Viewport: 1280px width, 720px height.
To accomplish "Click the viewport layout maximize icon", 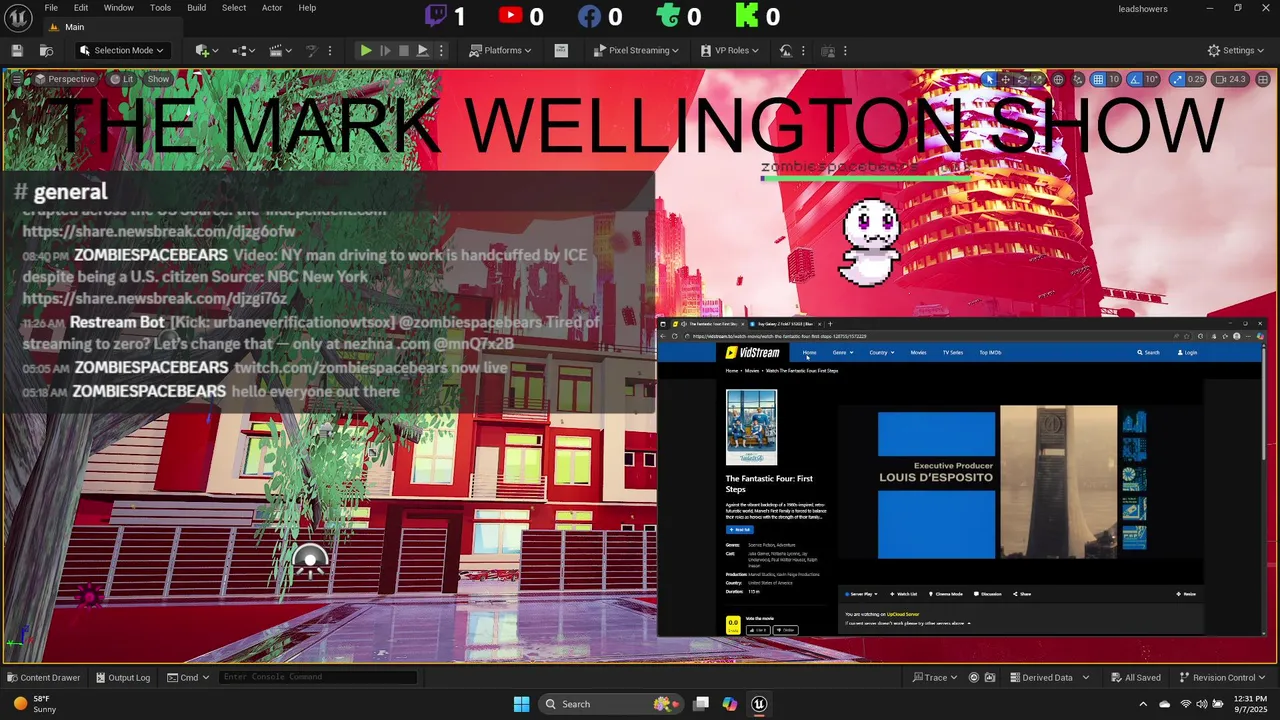I will coord(1262,79).
